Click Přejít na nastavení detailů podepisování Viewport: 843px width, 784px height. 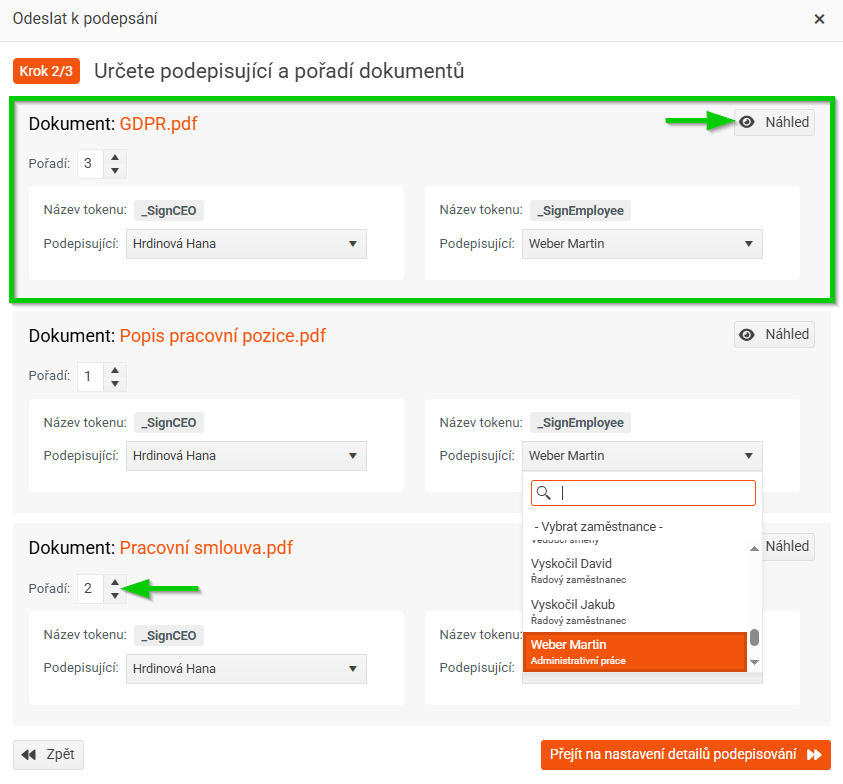685,755
